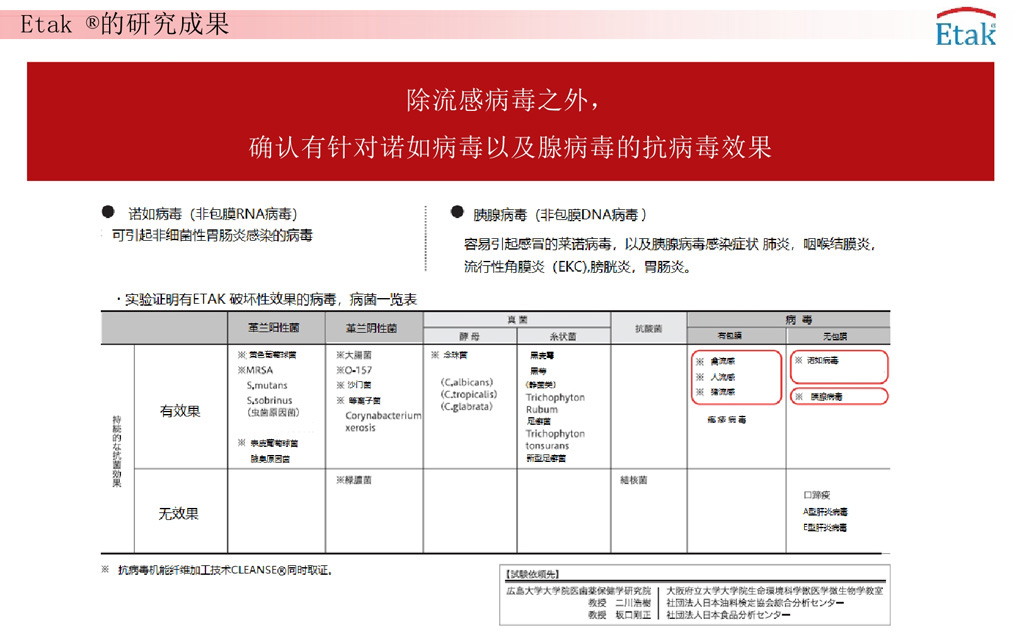
Task: Click the 'Rubum' text in 糸状菌 column
Action: [542, 410]
